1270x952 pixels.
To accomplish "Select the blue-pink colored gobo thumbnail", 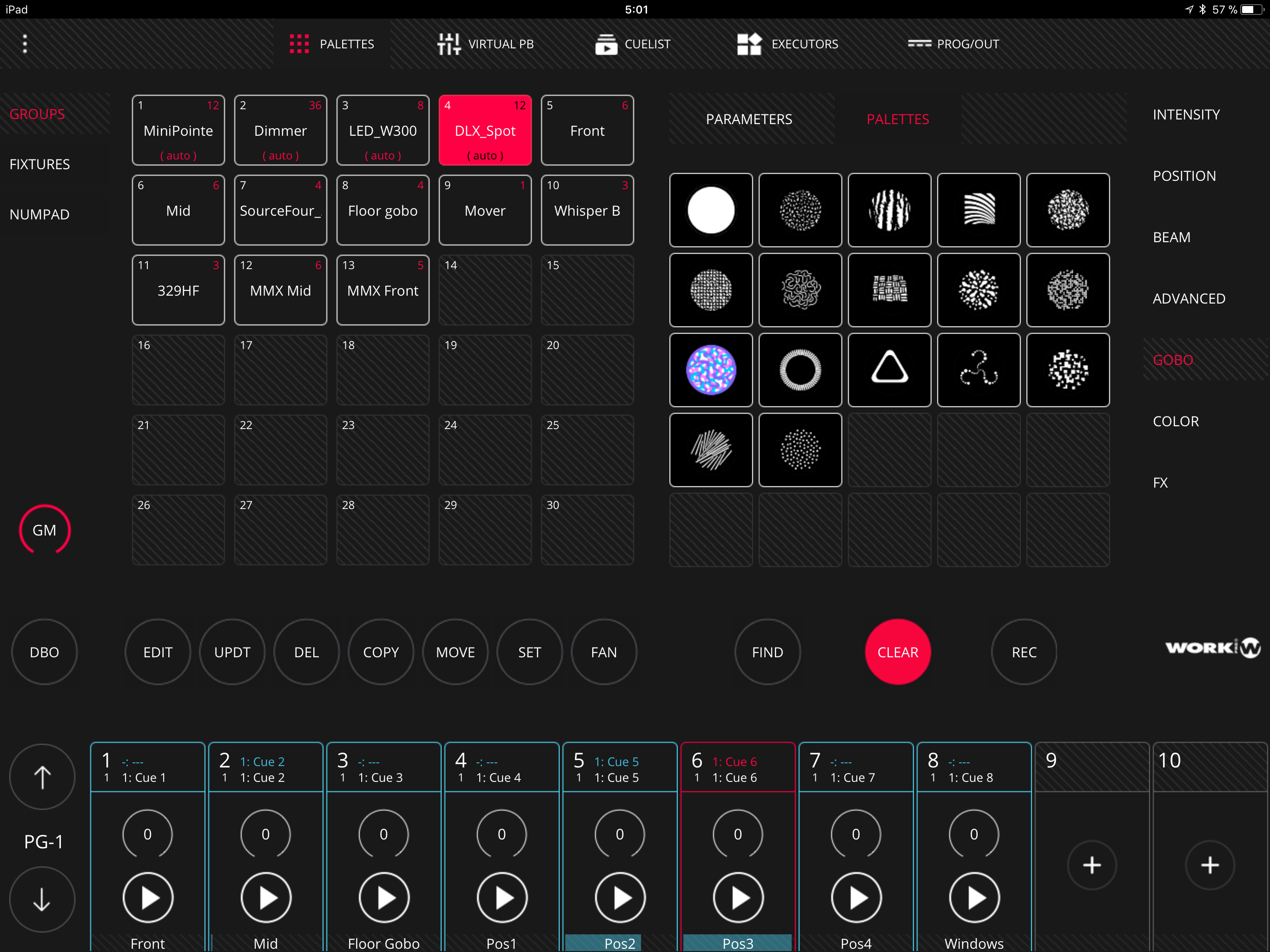I will pyautogui.click(x=711, y=370).
